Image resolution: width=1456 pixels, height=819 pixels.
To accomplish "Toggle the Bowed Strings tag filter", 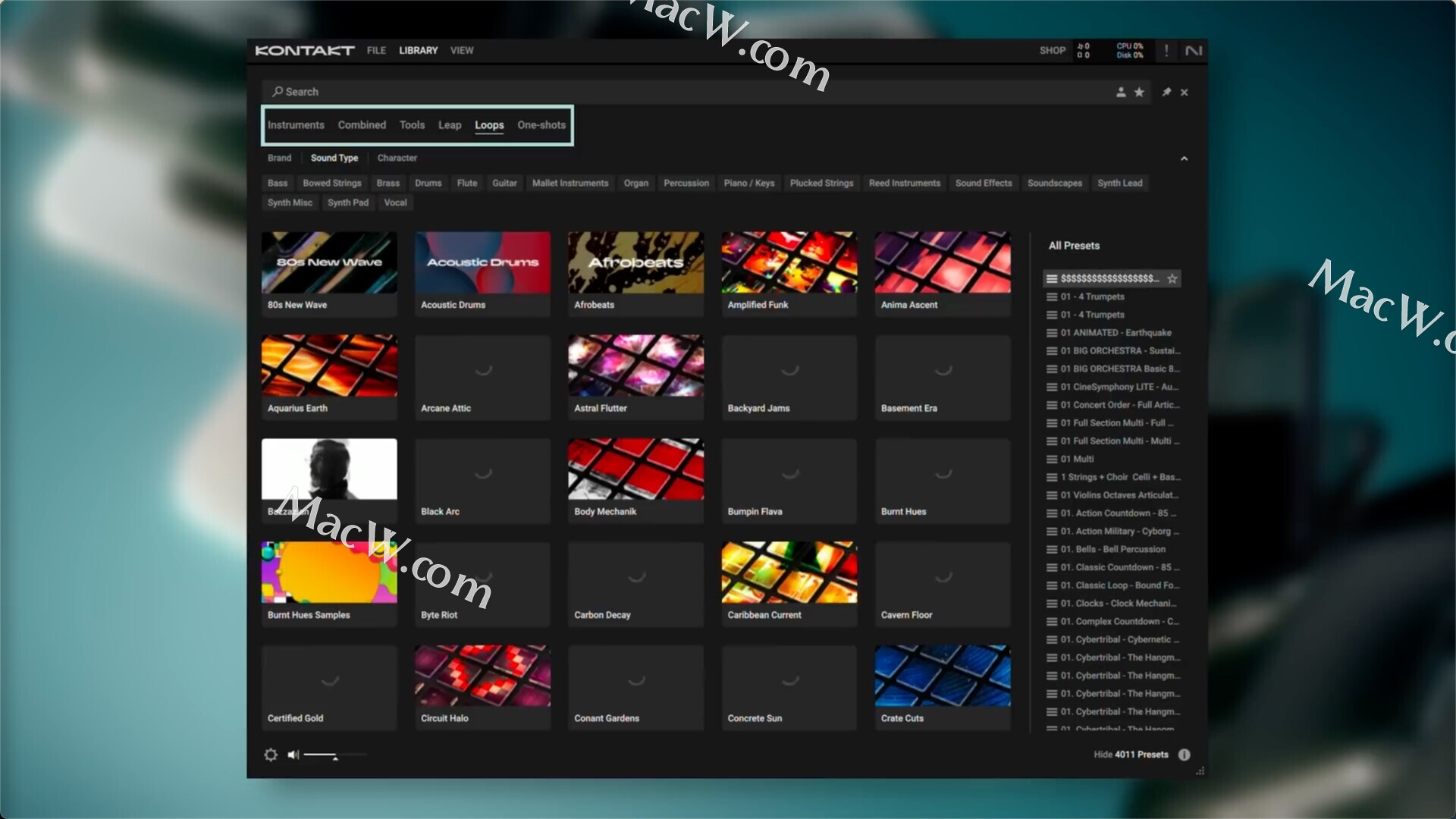I will click(x=332, y=183).
